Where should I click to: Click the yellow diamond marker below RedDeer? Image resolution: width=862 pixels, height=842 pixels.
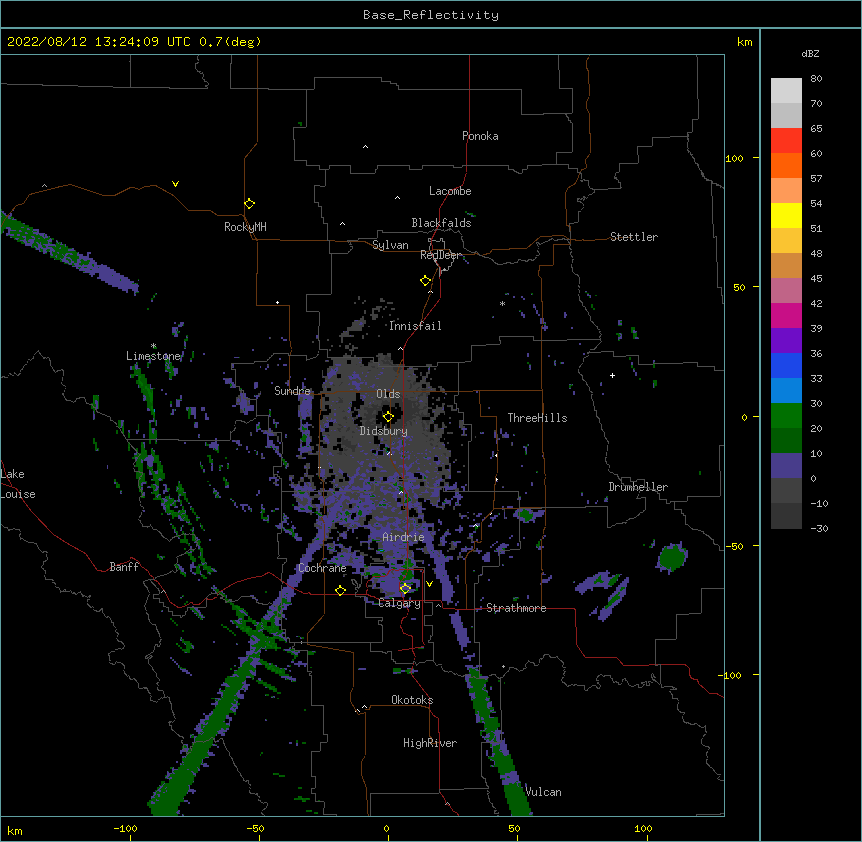pyautogui.click(x=425, y=280)
